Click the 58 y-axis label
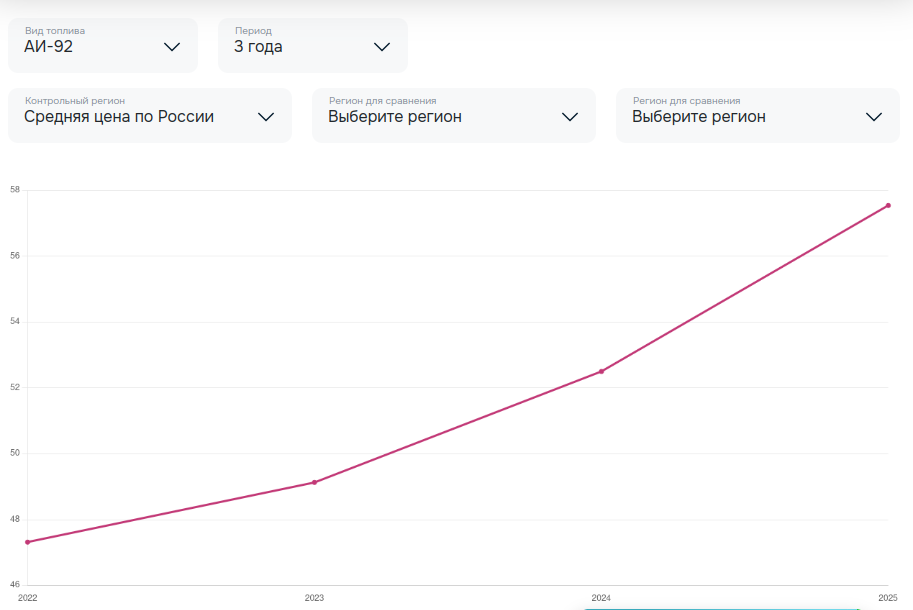Image resolution: width=913 pixels, height=610 pixels. [15, 190]
